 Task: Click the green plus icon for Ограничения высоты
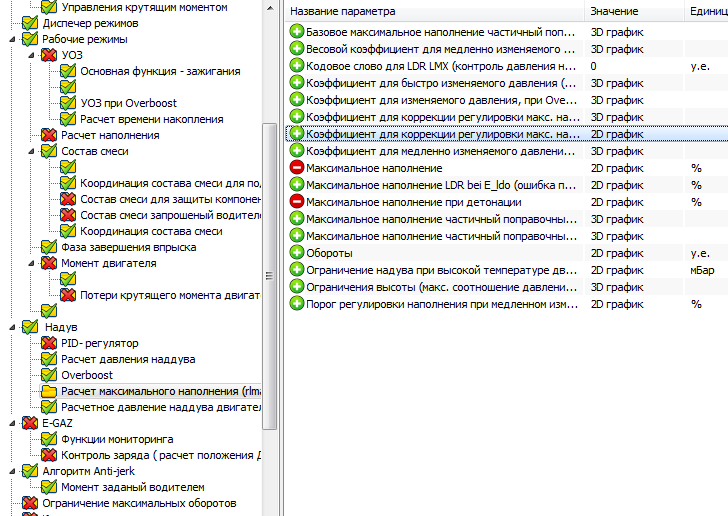pyautogui.click(x=296, y=287)
